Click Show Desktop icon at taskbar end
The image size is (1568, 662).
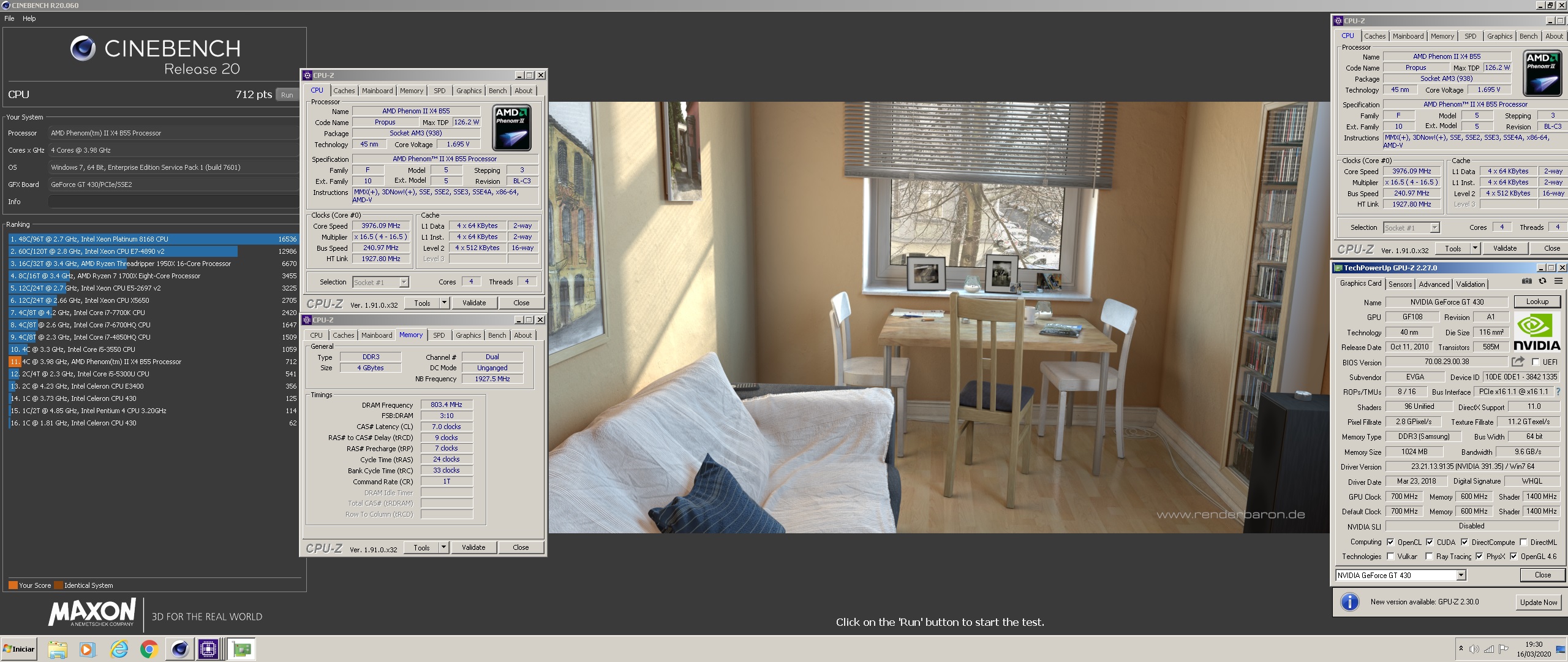[1560, 649]
